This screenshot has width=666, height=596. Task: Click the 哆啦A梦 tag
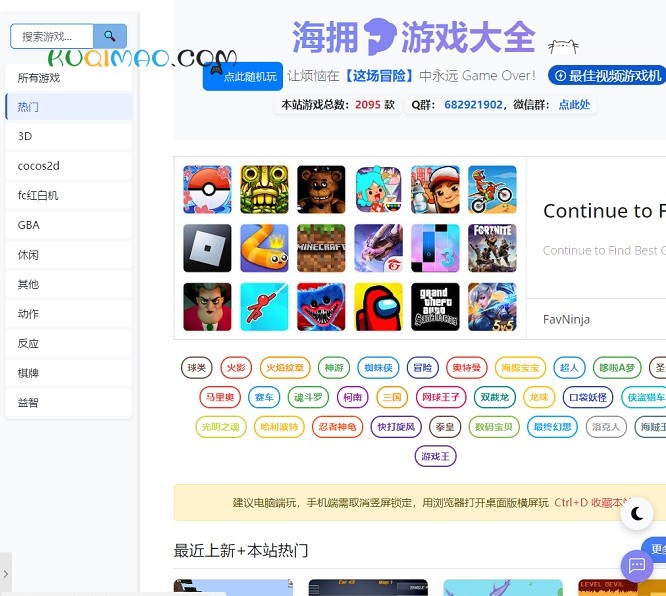pyautogui.click(x=617, y=367)
